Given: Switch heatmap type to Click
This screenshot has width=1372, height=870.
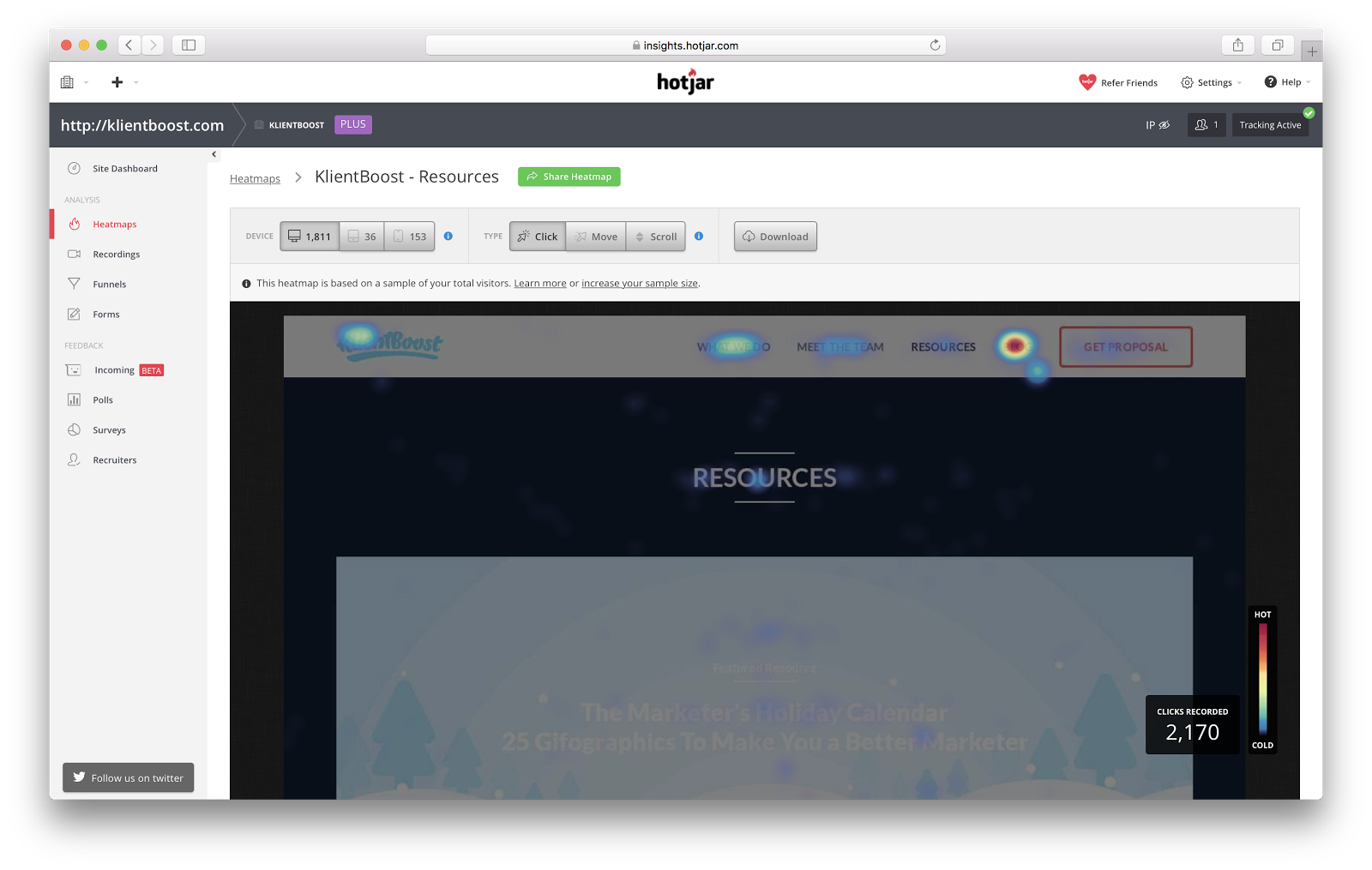Looking at the screenshot, I should [x=538, y=237].
